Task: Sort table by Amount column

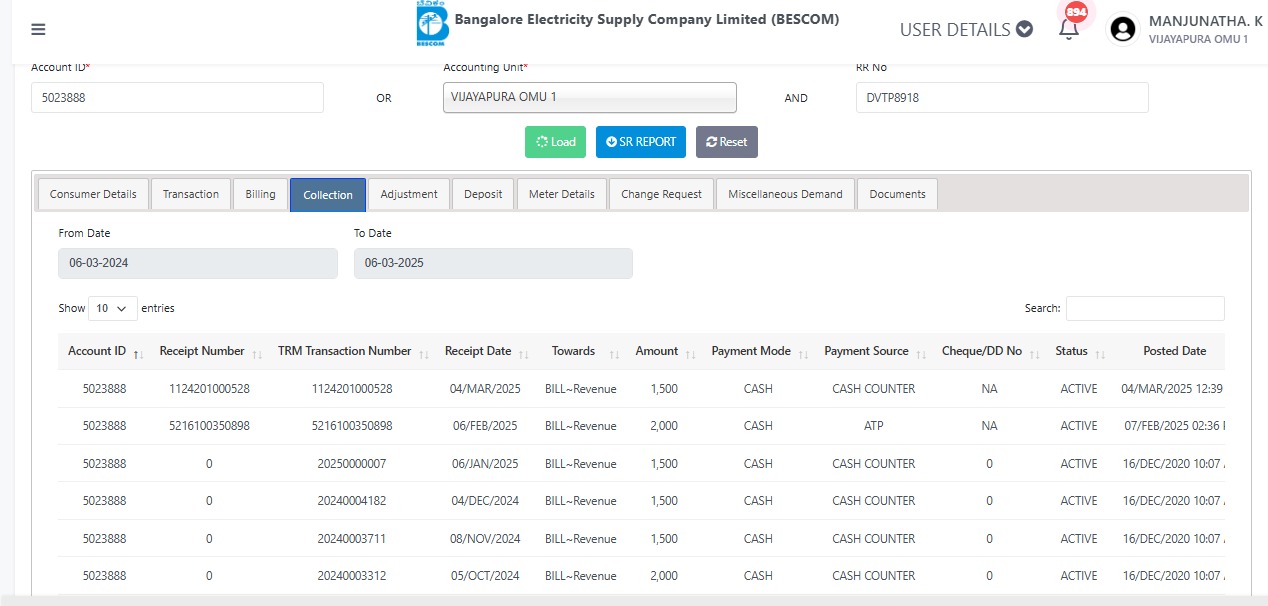Action: 664,352
